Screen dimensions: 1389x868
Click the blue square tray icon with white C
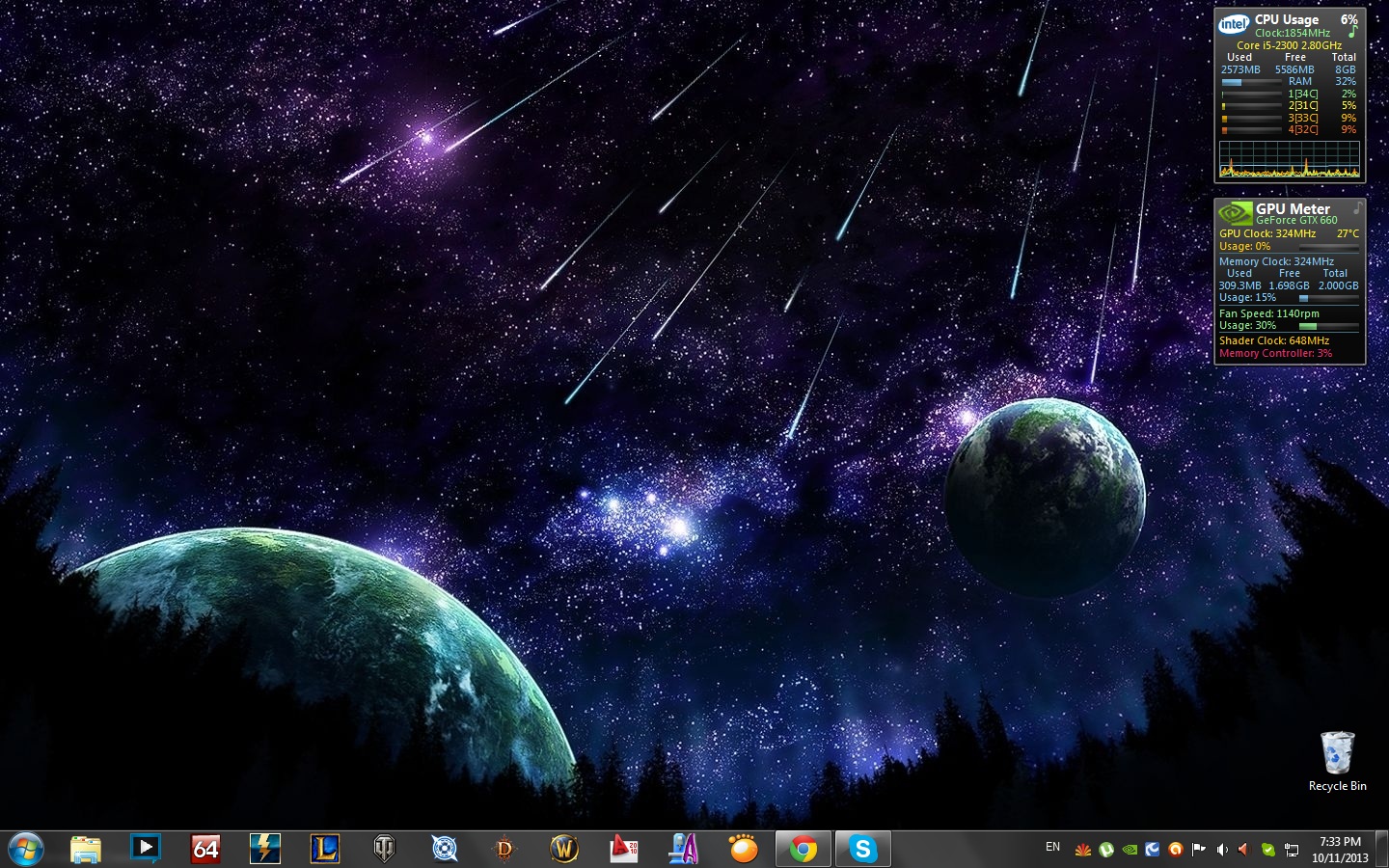(1153, 850)
